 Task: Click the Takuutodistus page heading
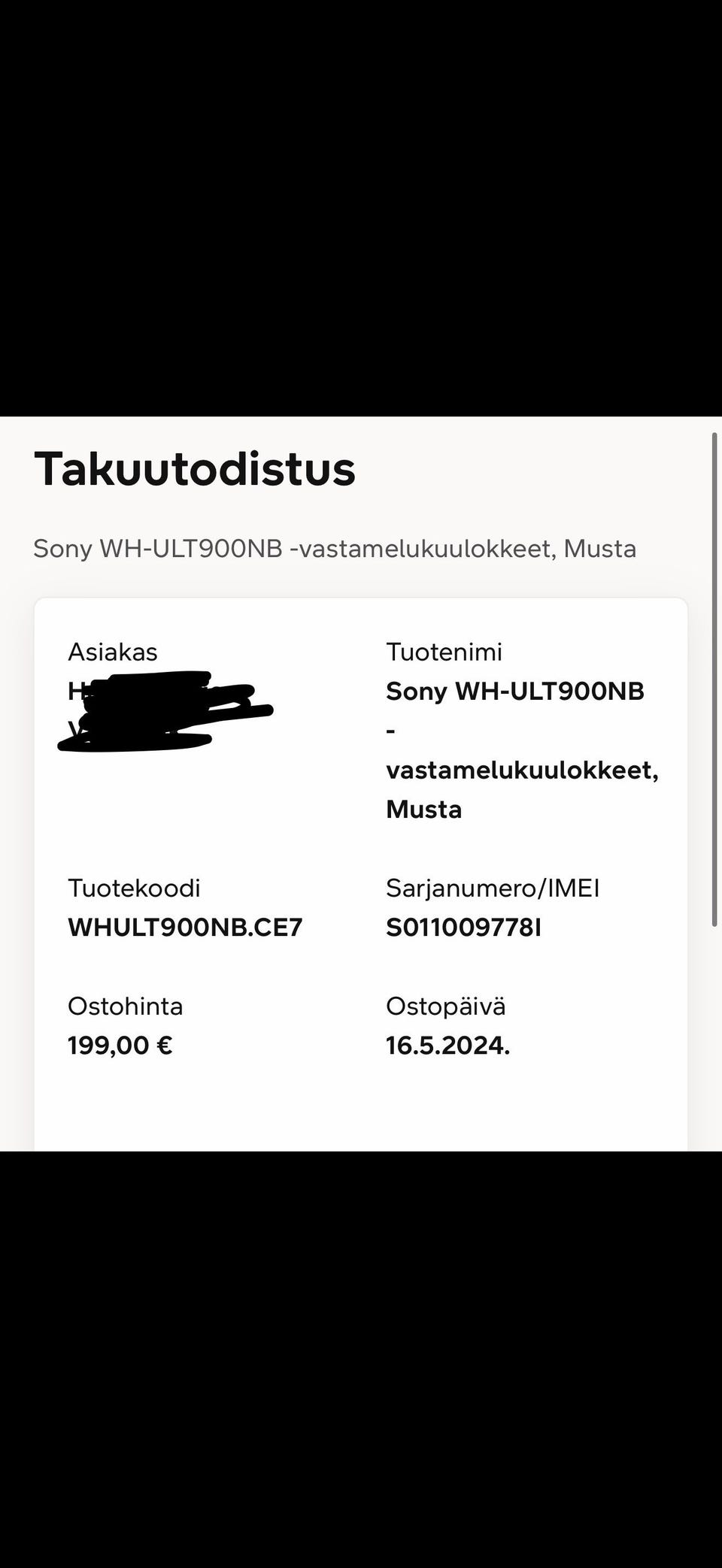point(195,470)
